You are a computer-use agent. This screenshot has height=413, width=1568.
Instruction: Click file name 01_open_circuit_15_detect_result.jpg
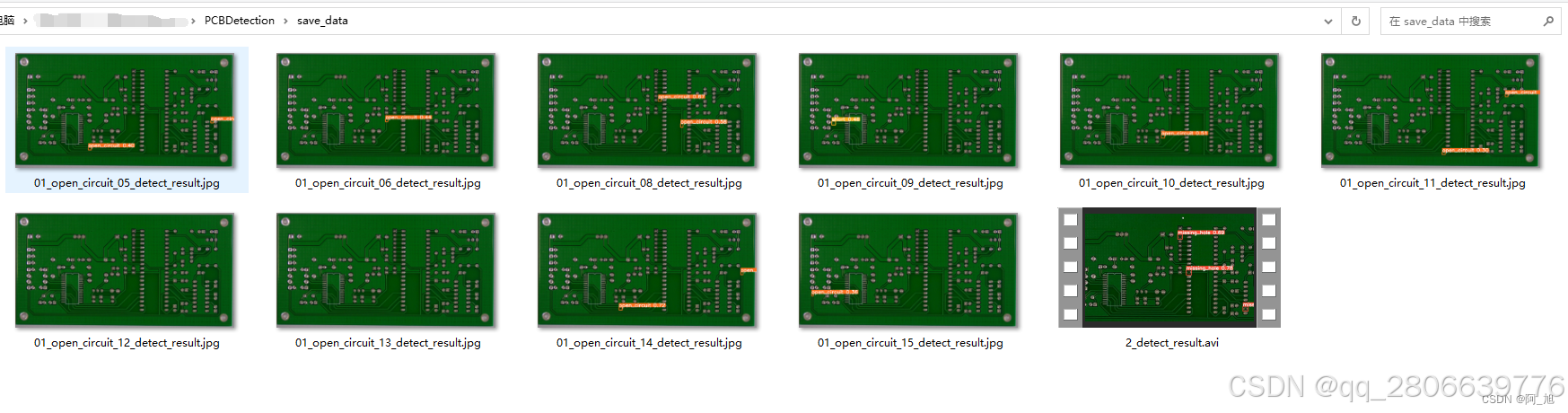click(x=910, y=343)
